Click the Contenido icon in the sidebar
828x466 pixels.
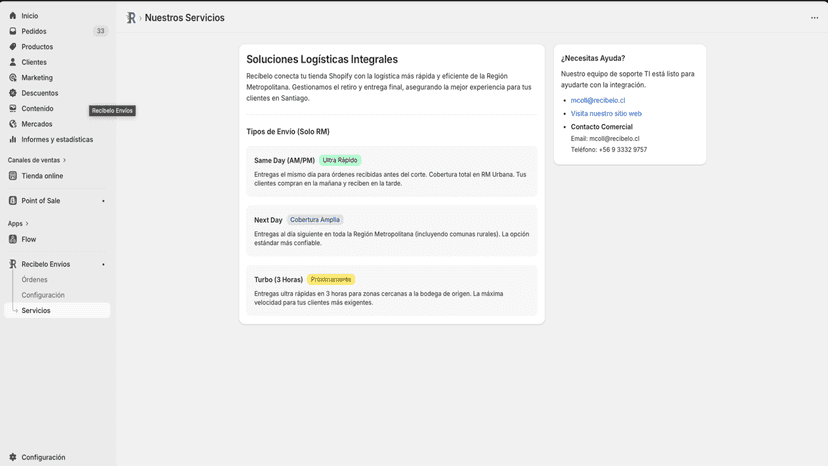(x=13, y=108)
